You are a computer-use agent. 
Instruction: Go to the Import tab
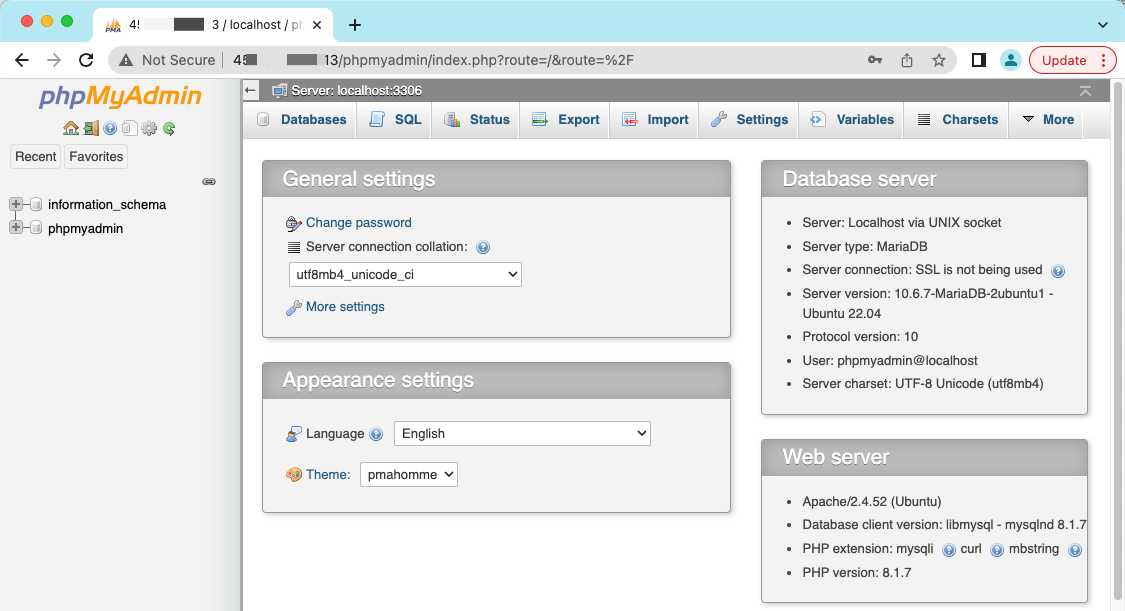coord(655,120)
